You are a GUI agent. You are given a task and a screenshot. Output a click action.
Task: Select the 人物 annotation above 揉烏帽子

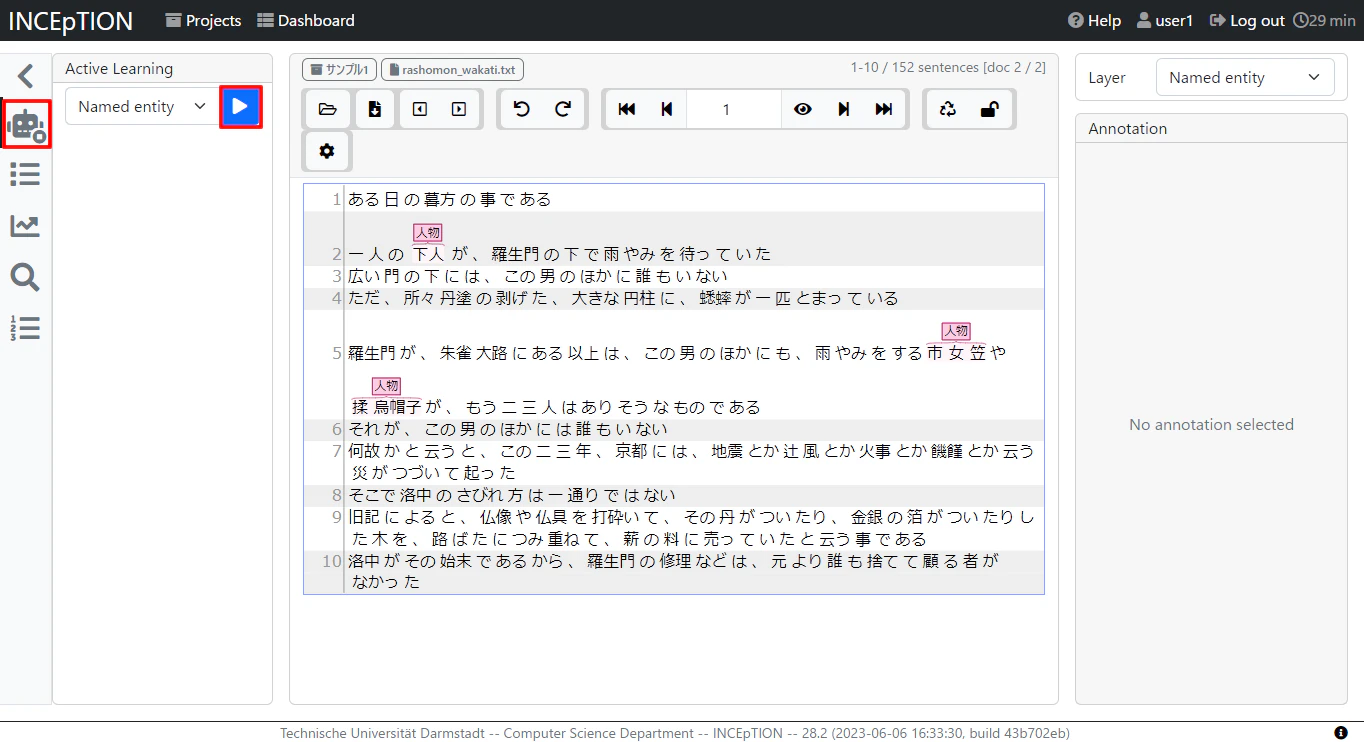386,386
